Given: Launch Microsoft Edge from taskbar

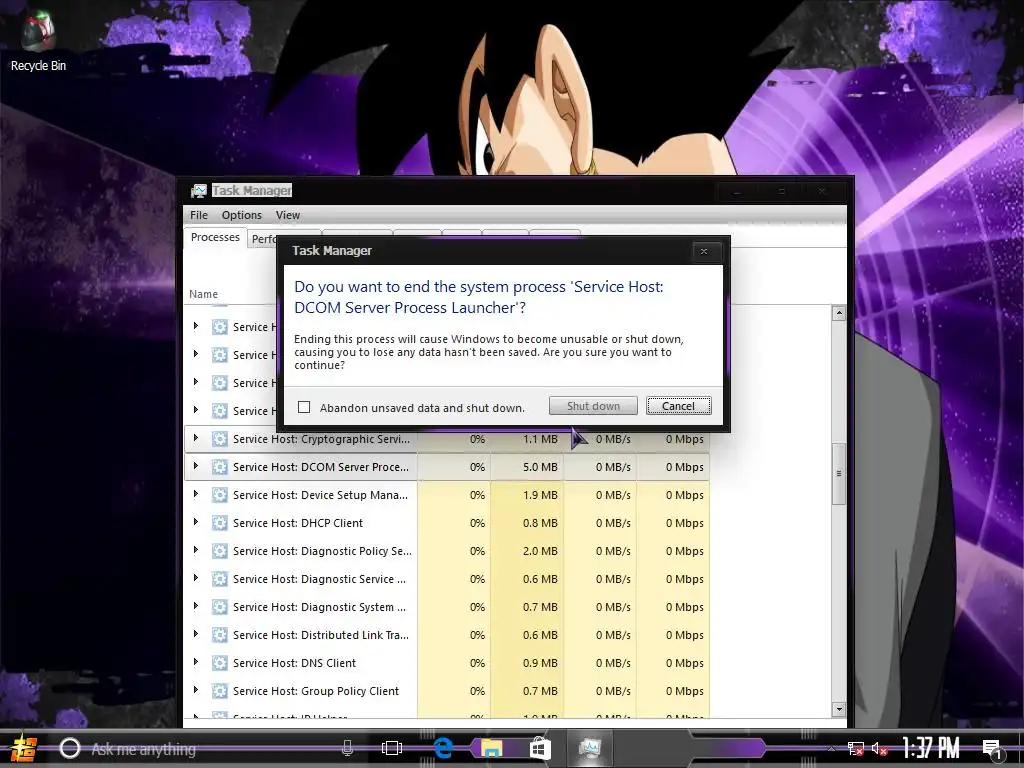Looking at the screenshot, I should pyautogui.click(x=443, y=748).
